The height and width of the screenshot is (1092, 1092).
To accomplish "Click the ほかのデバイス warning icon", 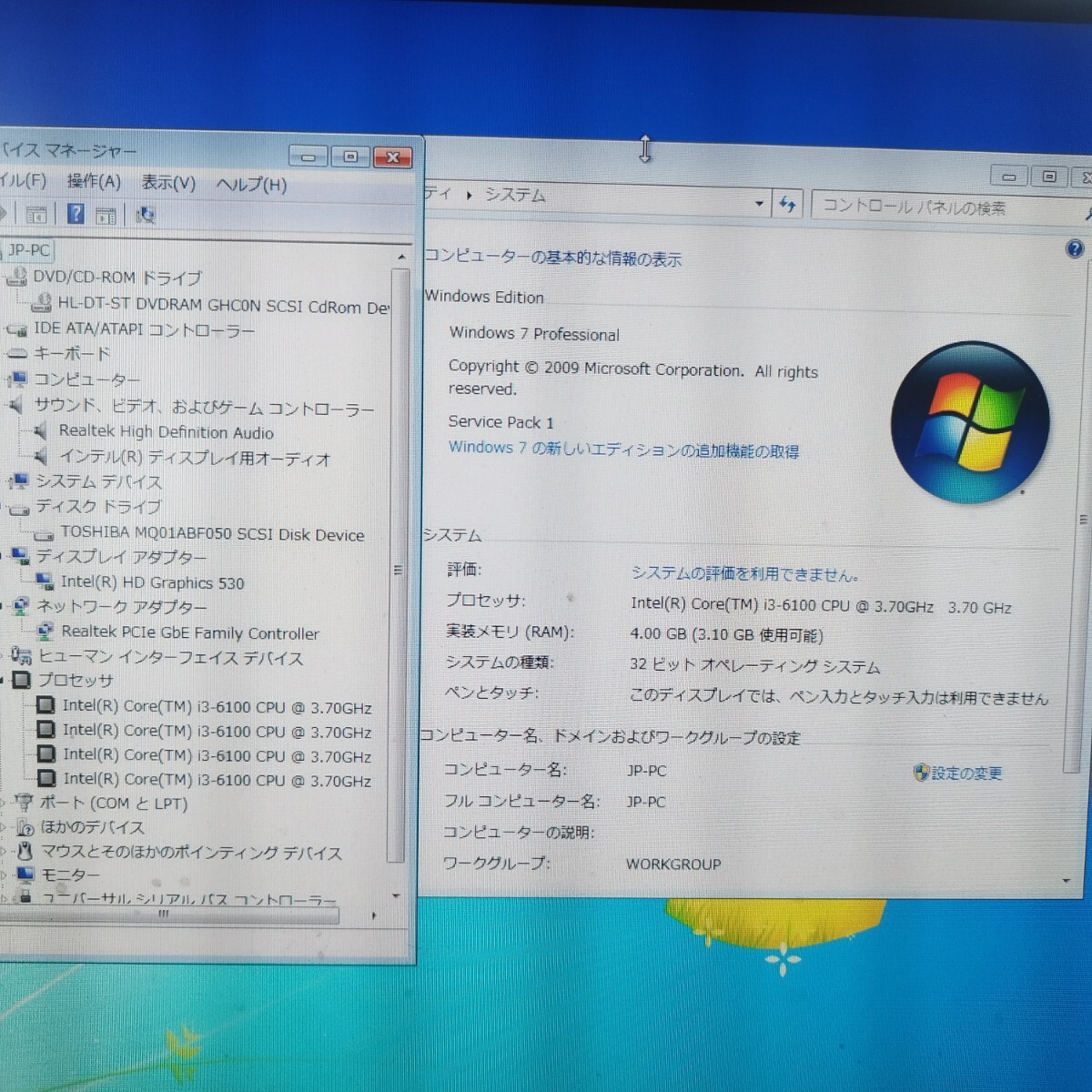I will point(25,827).
